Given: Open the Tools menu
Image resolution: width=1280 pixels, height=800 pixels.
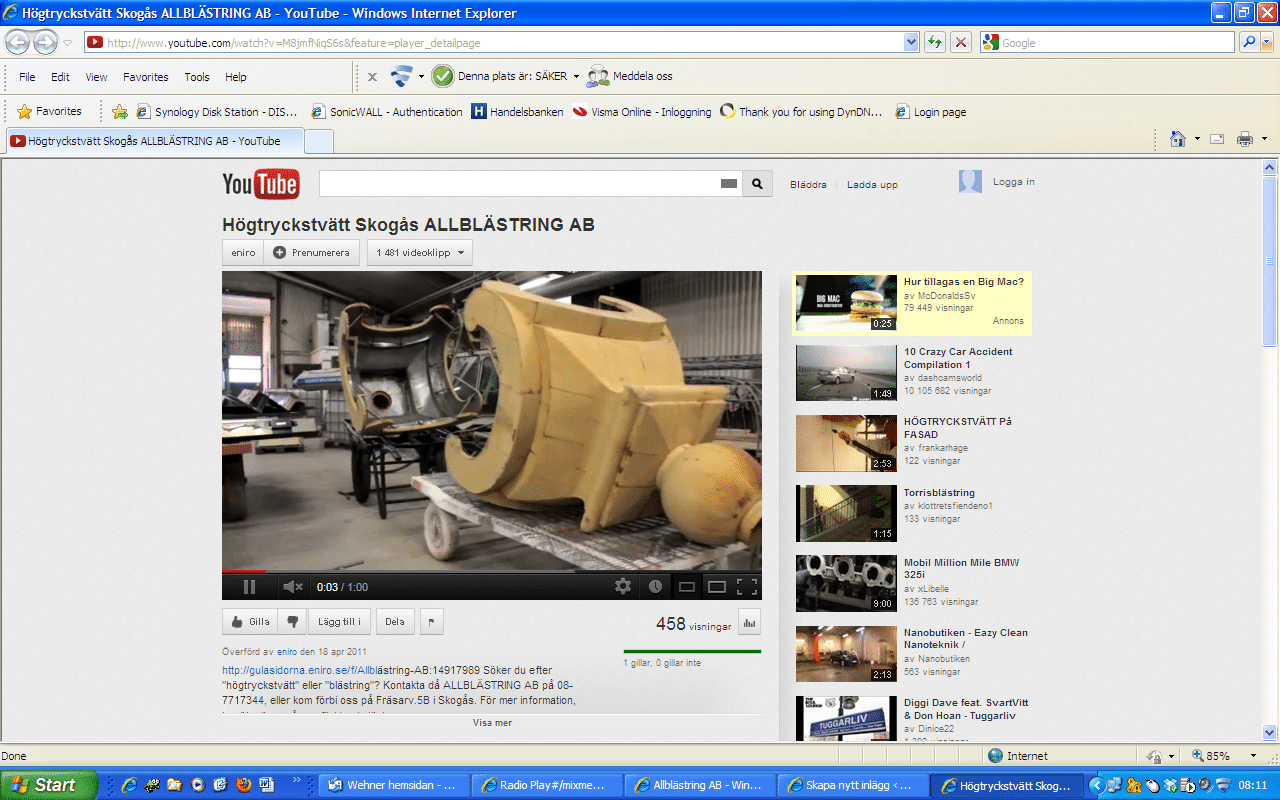Looking at the screenshot, I should click(197, 77).
